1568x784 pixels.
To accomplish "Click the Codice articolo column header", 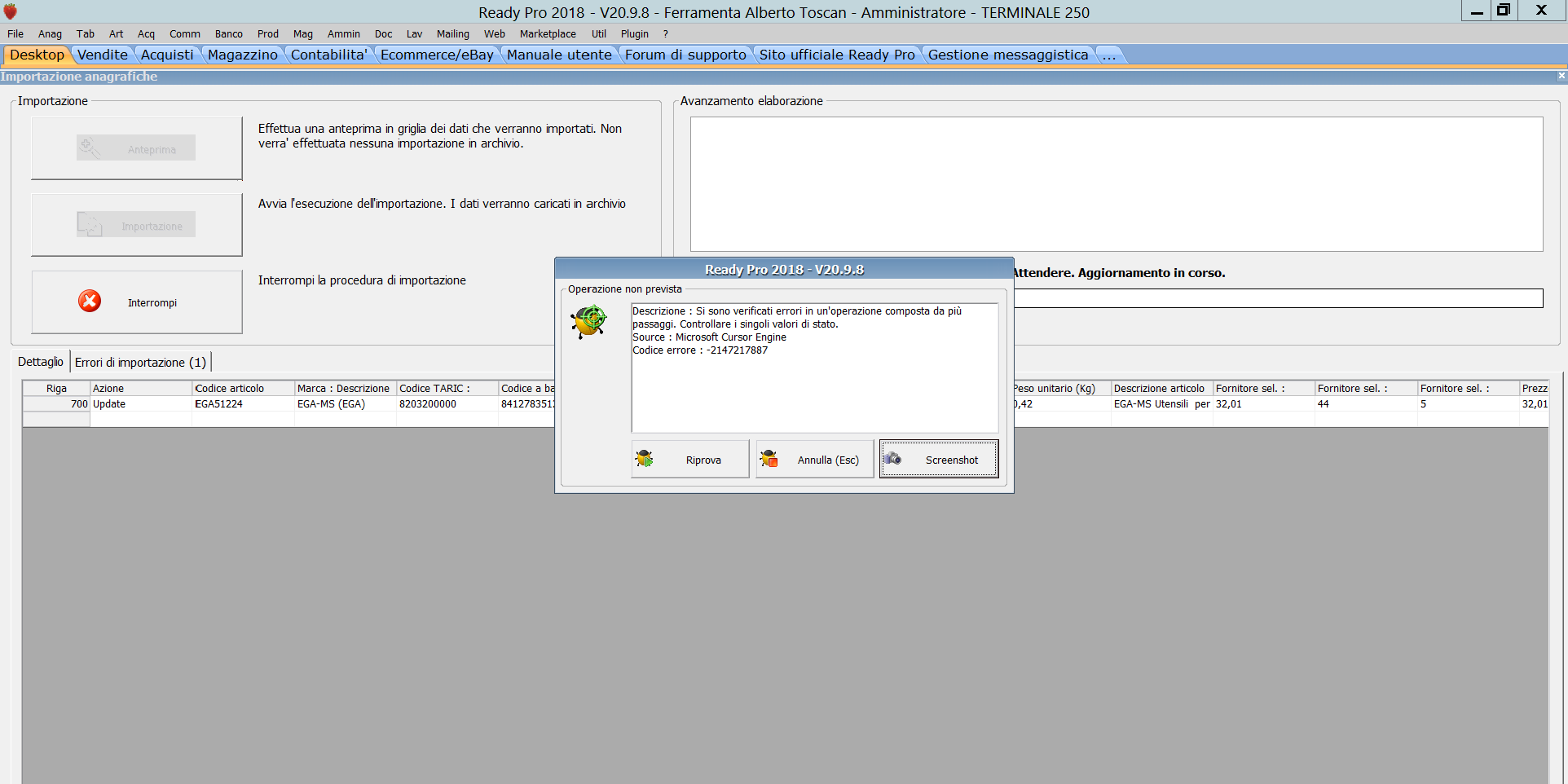I will click(x=243, y=389).
